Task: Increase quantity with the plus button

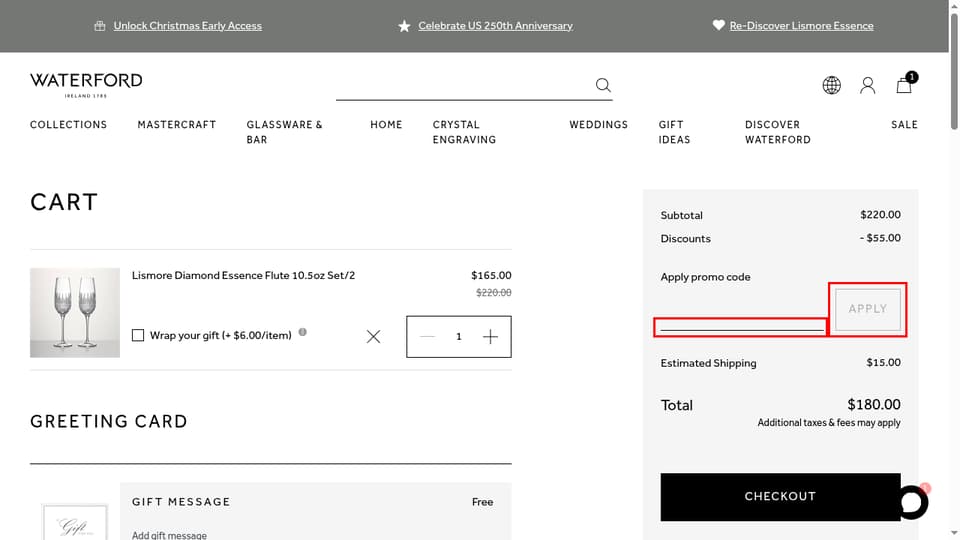Action: [490, 337]
